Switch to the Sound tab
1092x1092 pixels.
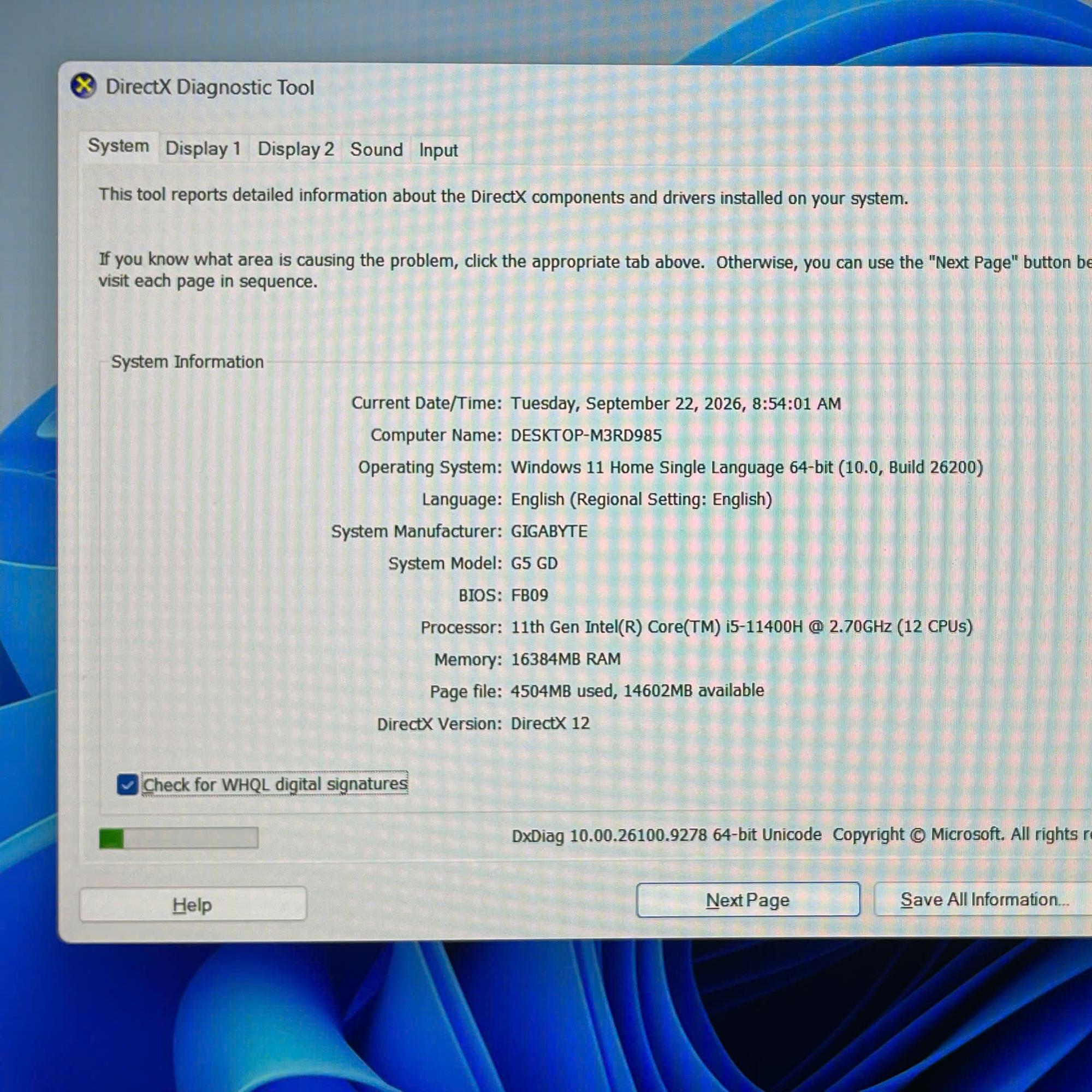click(x=376, y=150)
